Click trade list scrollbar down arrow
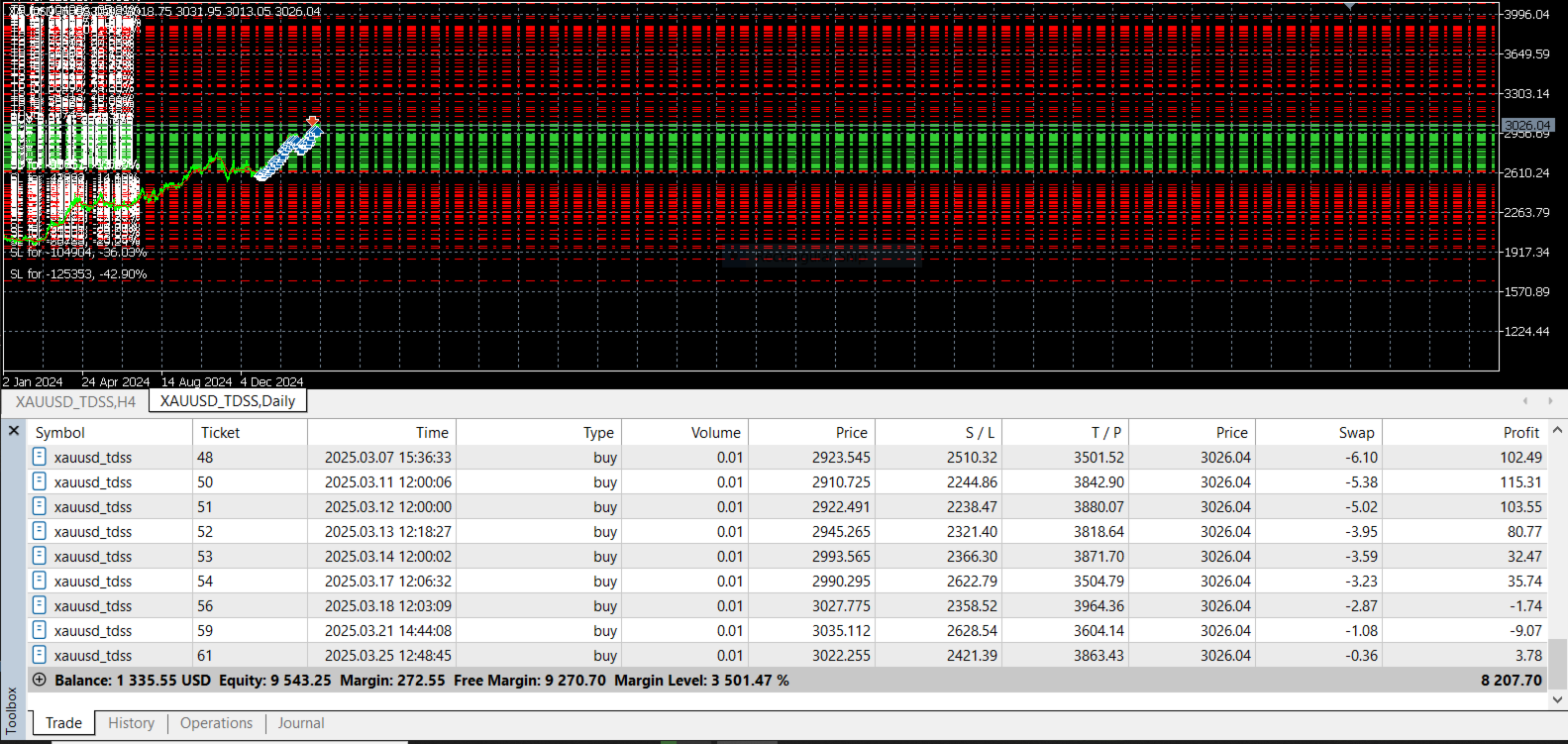This screenshot has height=744, width=1568. 1557,699
